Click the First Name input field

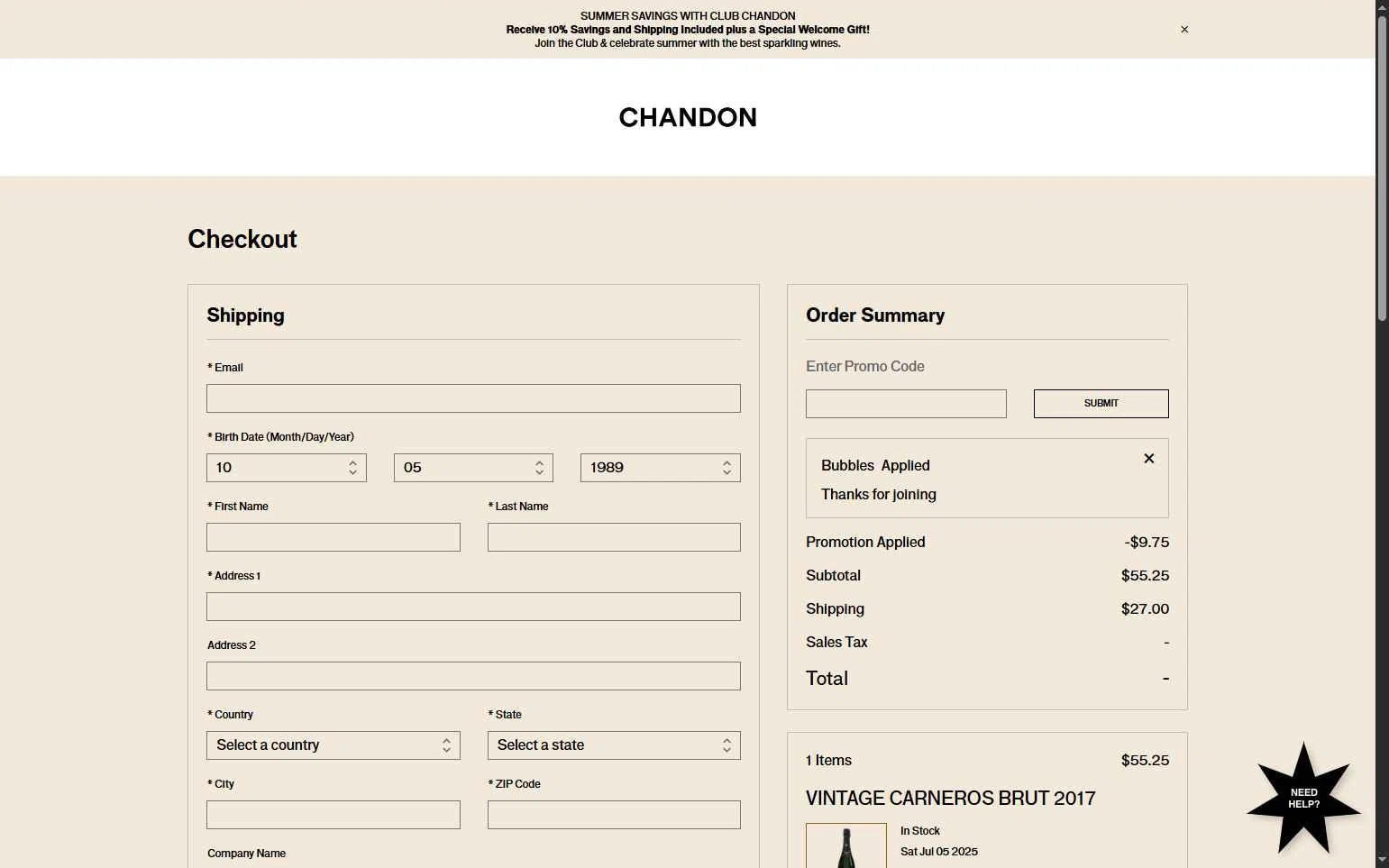(334, 537)
